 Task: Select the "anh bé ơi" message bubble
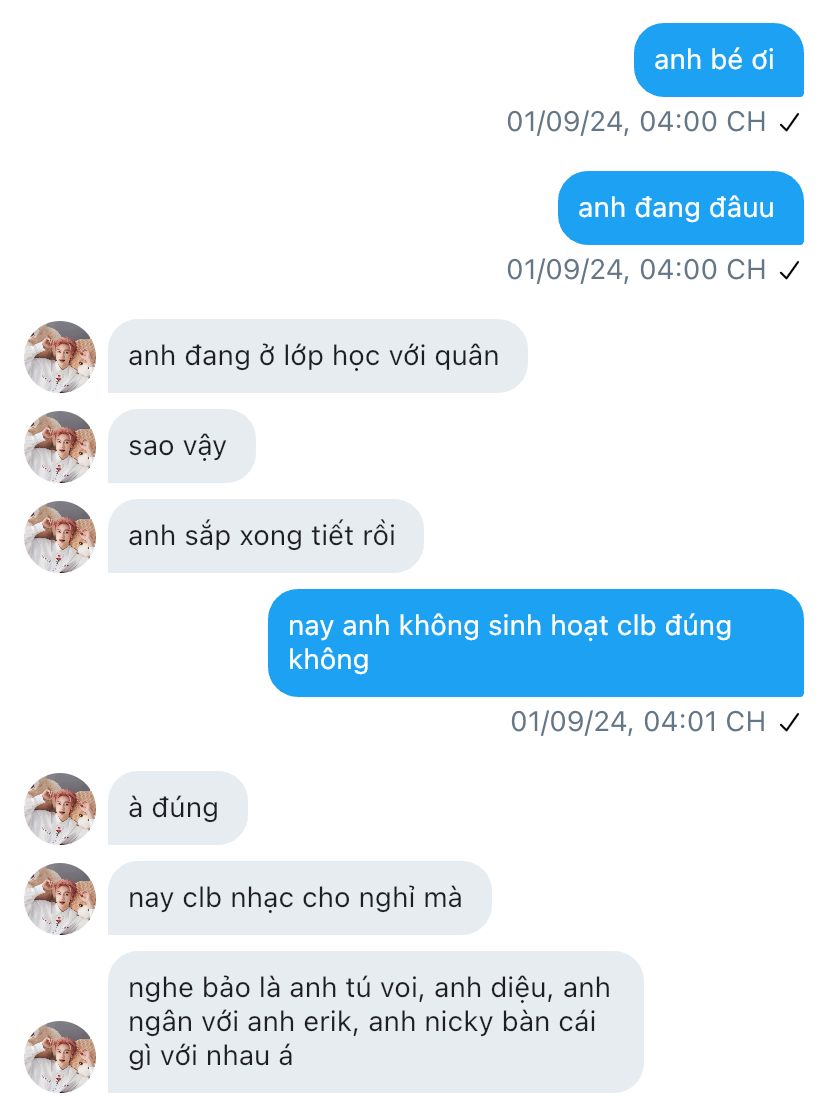pyautogui.click(x=718, y=60)
